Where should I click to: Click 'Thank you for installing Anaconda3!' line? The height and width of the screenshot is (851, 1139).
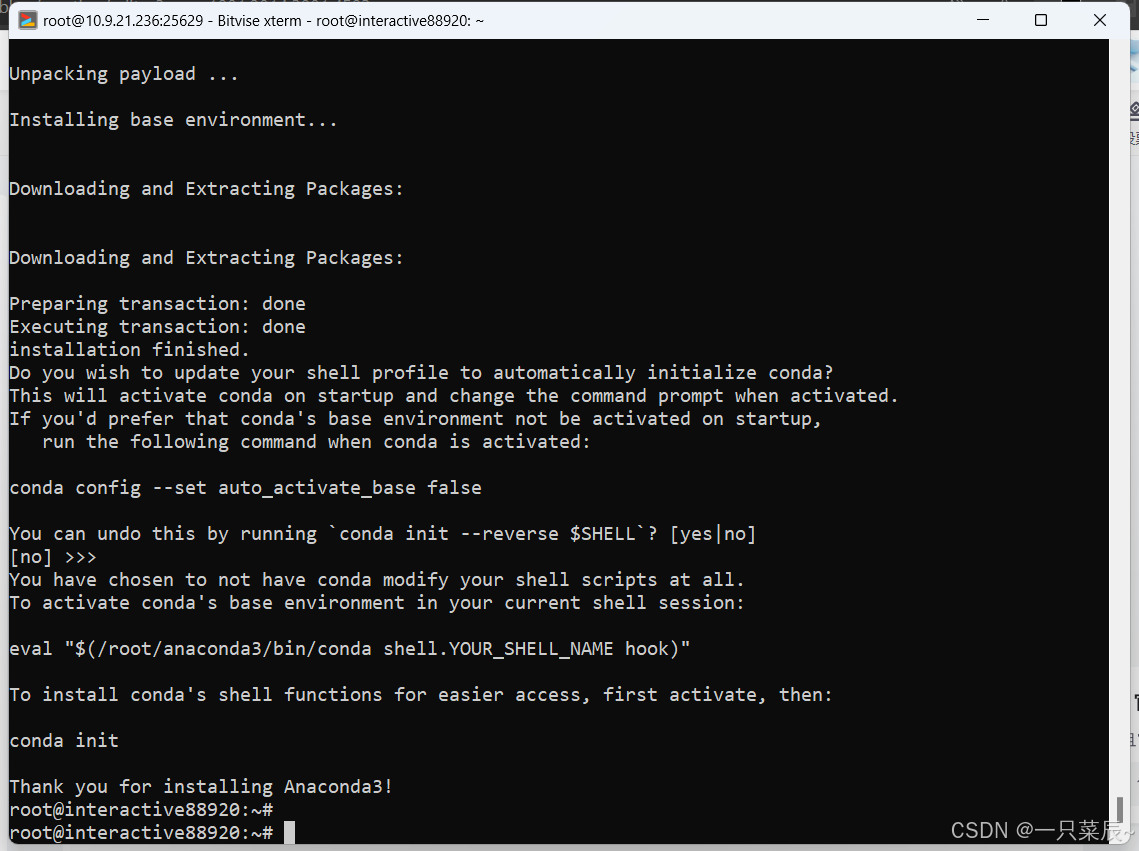tap(201, 786)
